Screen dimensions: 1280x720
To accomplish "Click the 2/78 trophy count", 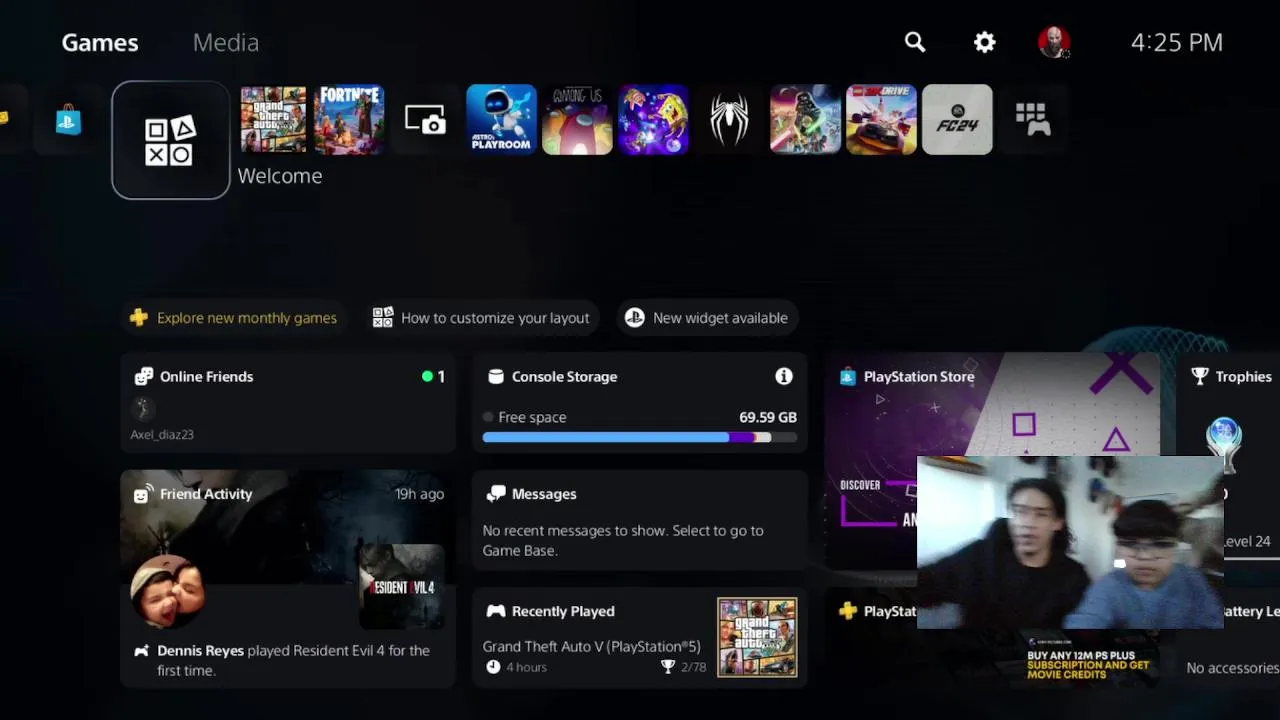I will pyautogui.click(x=692, y=667).
